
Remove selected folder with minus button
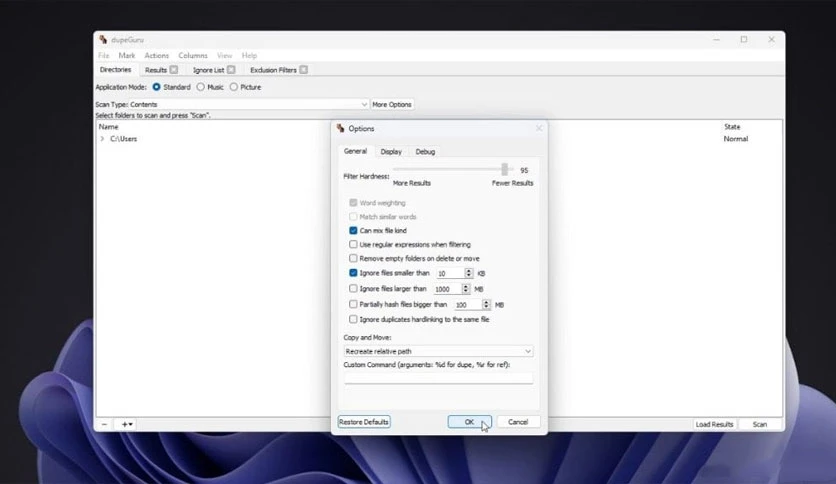[x=104, y=424]
